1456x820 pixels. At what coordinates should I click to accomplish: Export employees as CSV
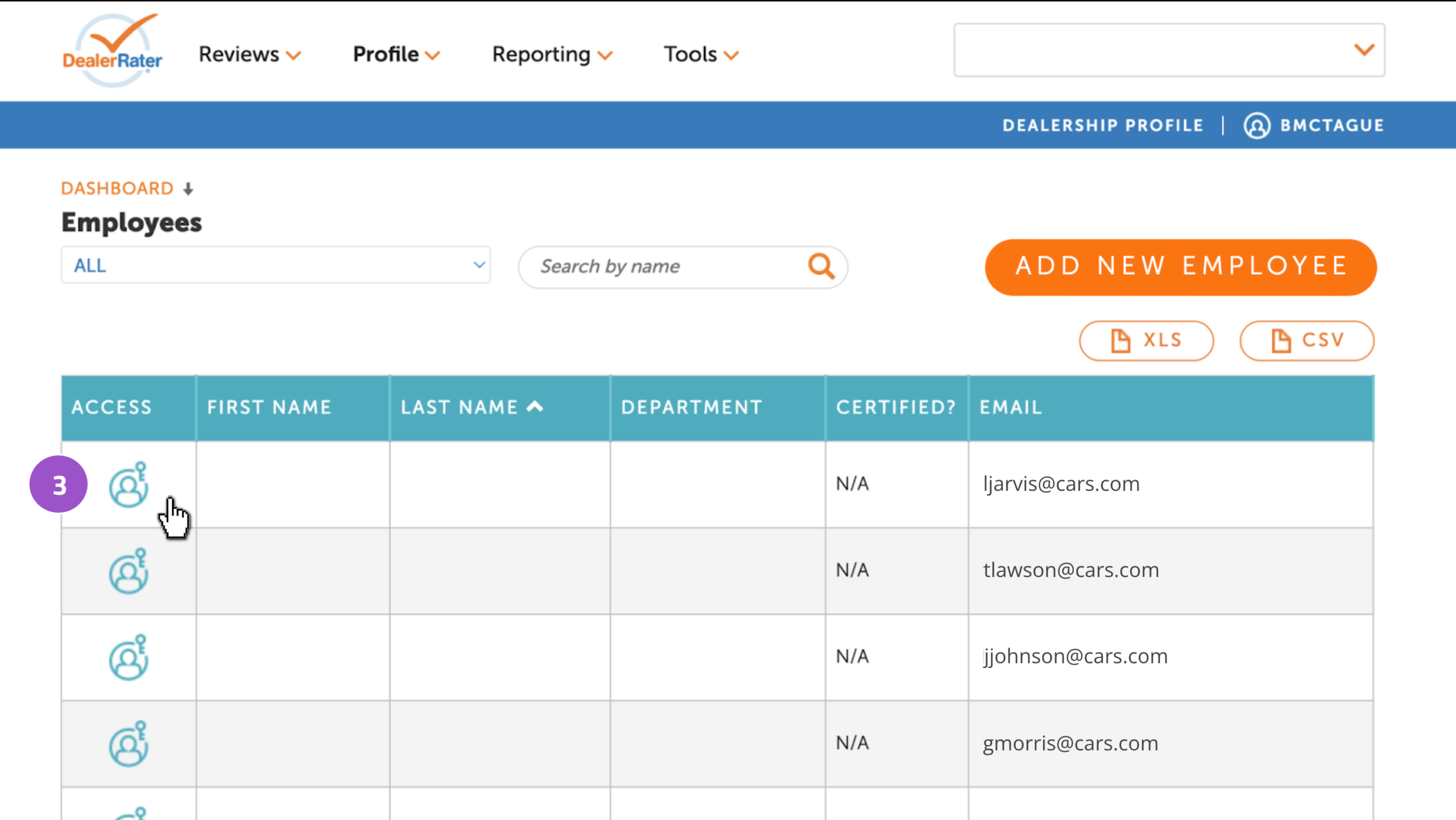(x=1307, y=341)
